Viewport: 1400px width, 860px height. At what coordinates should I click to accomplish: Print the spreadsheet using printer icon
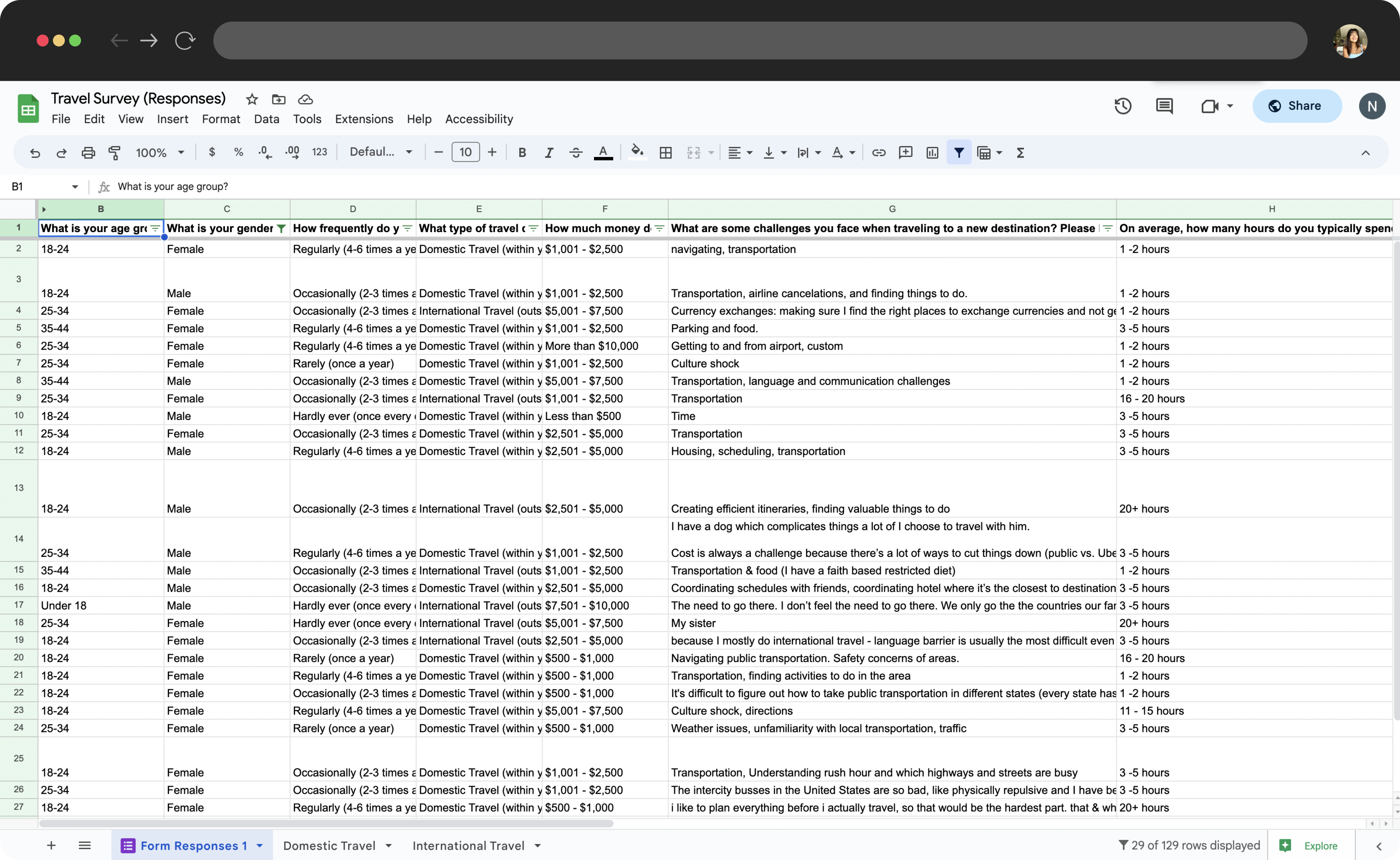(88, 153)
